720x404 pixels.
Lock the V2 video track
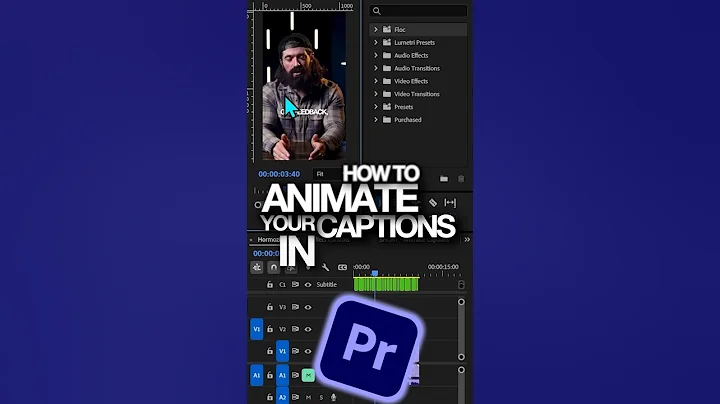[x=270, y=329]
